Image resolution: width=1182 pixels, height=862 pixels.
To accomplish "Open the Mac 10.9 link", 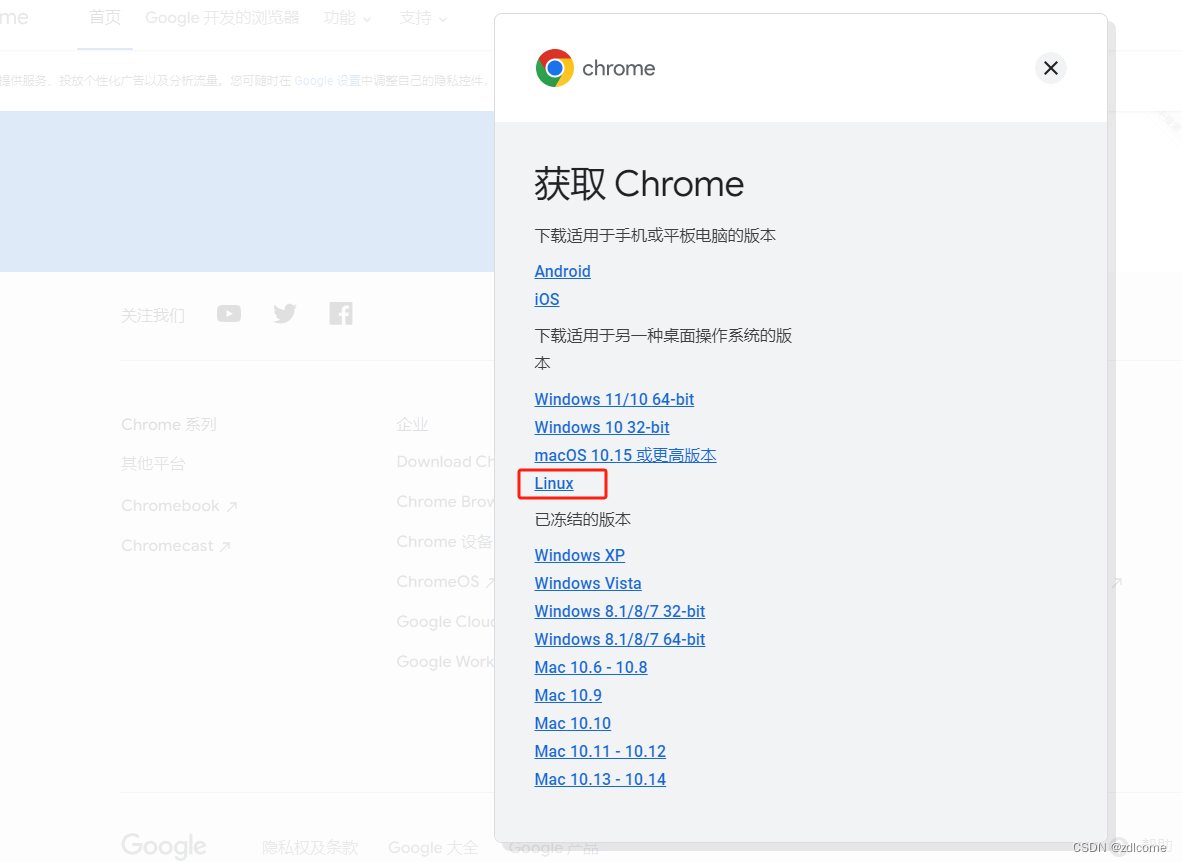I will click(568, 695).
